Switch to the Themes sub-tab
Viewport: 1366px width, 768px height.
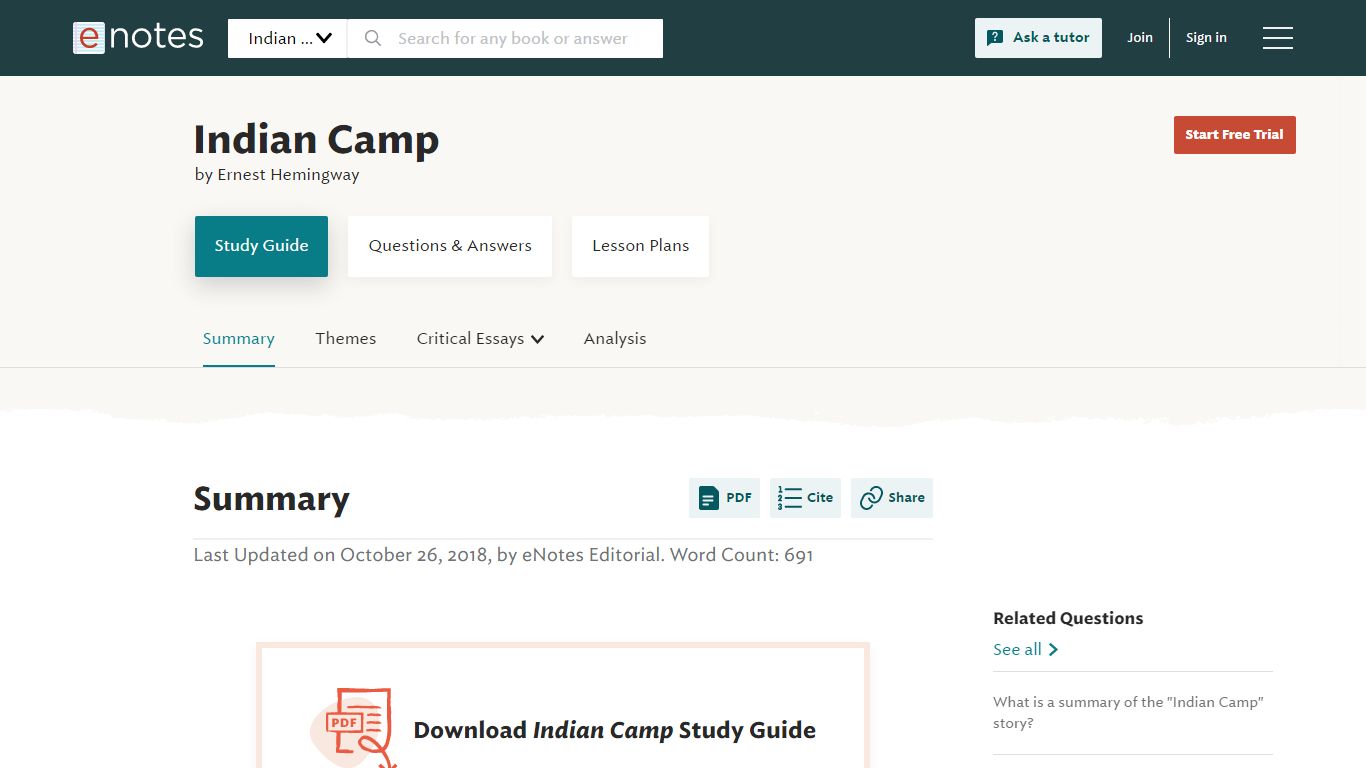pyautogui.click(x=346, y=339)
